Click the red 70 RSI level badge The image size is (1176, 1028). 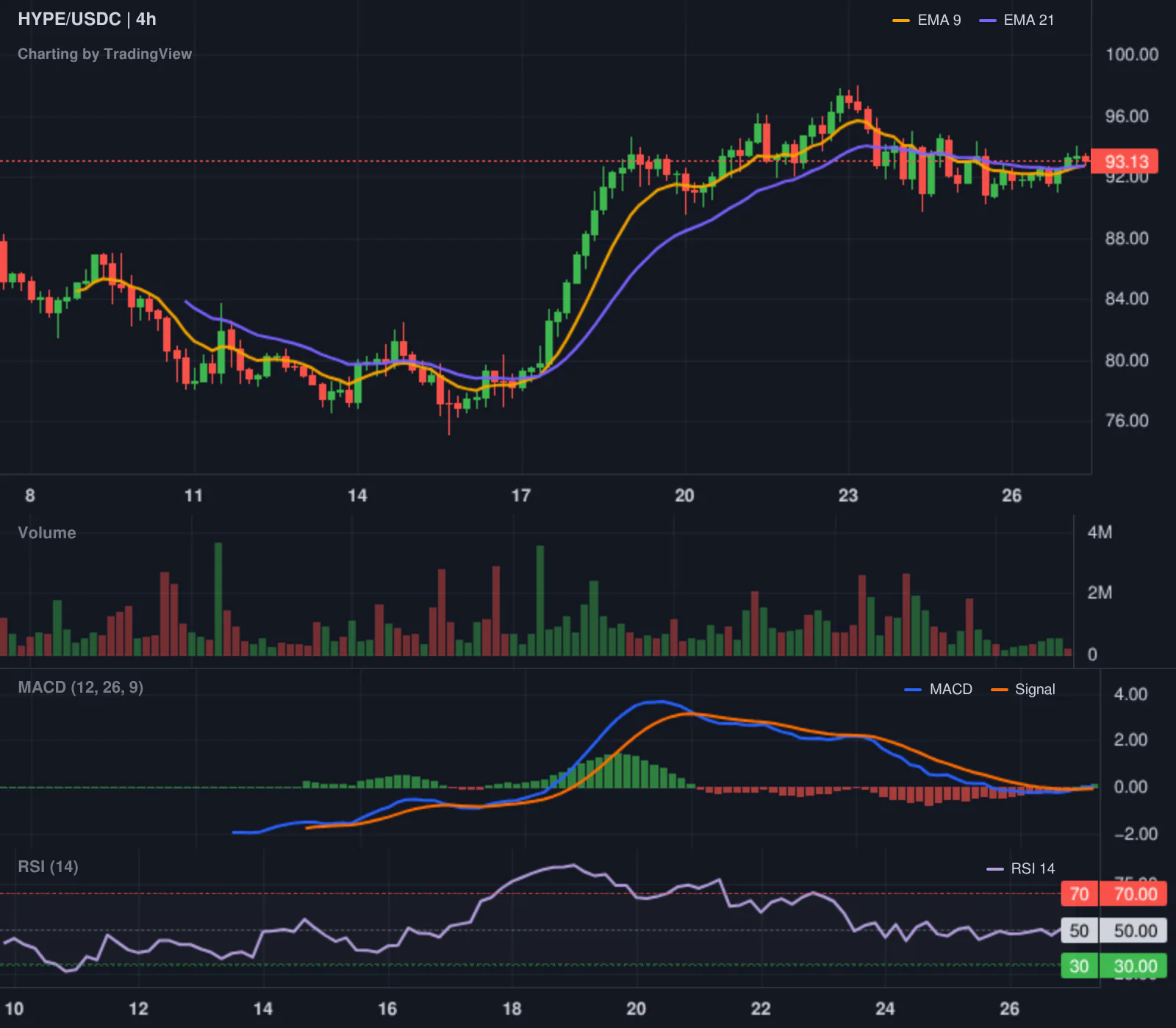point(1079,894)
